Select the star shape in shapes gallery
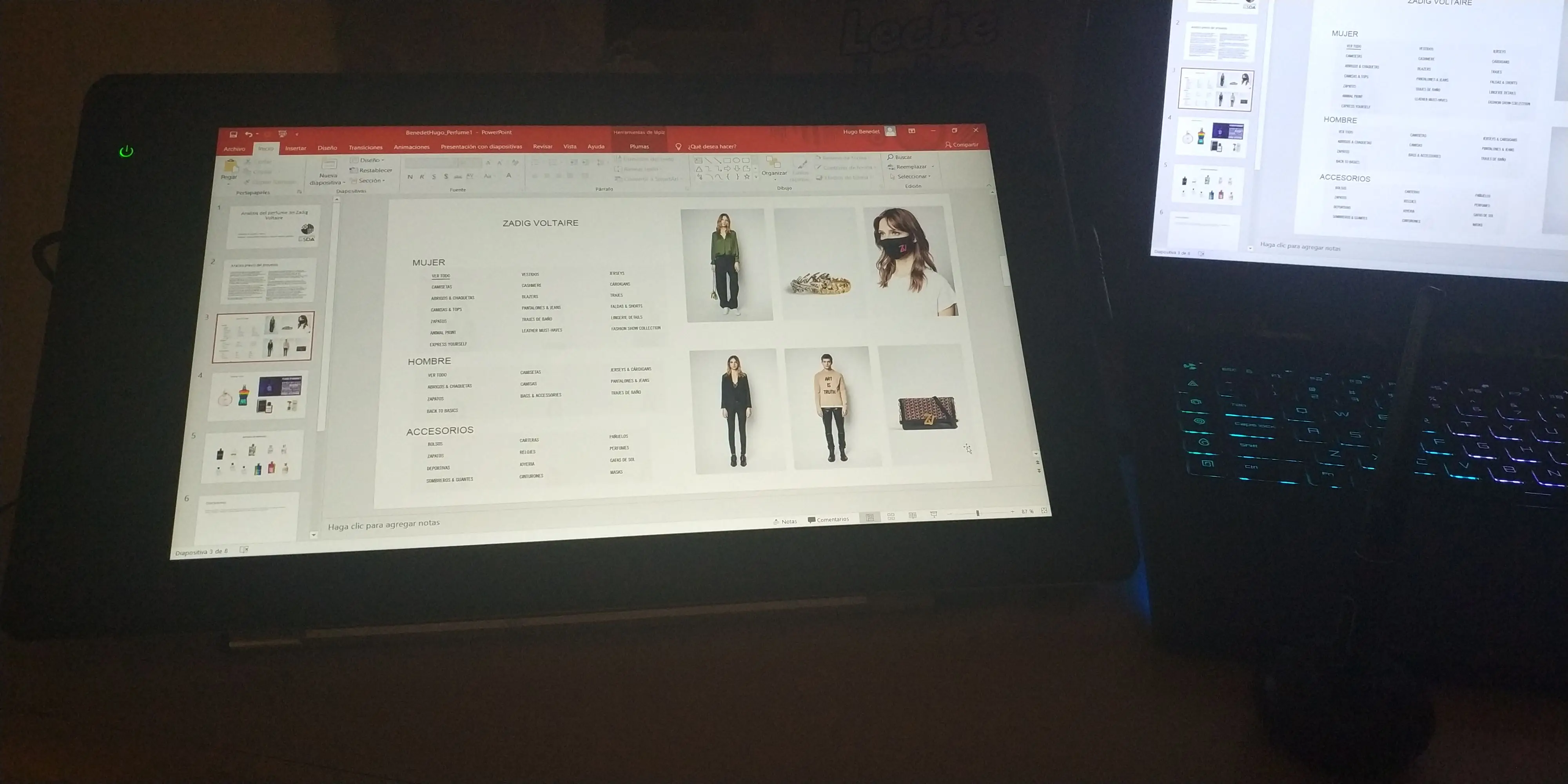 (x=747, y=176)
